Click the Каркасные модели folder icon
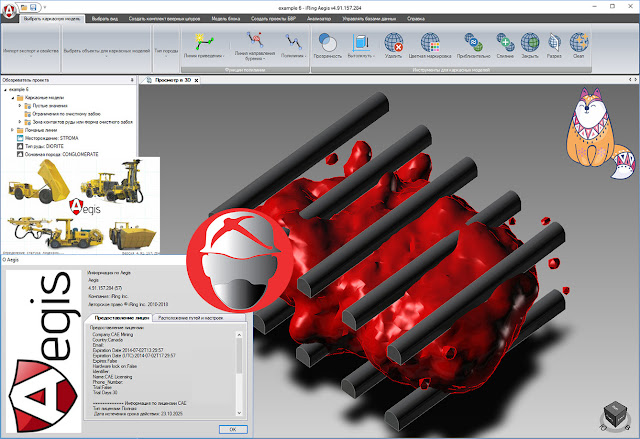The image size is (640, 439). tap(20, 98)
